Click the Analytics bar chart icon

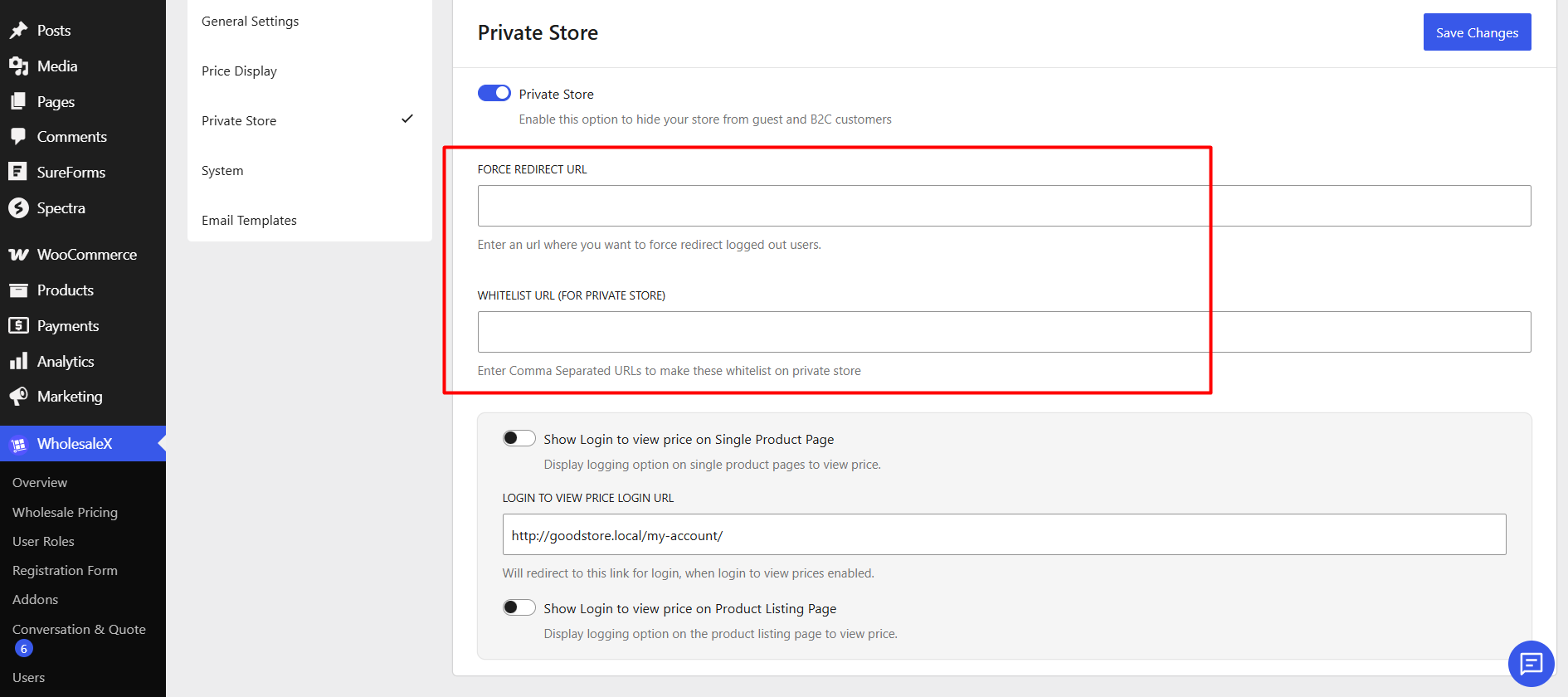pos(18,362)
